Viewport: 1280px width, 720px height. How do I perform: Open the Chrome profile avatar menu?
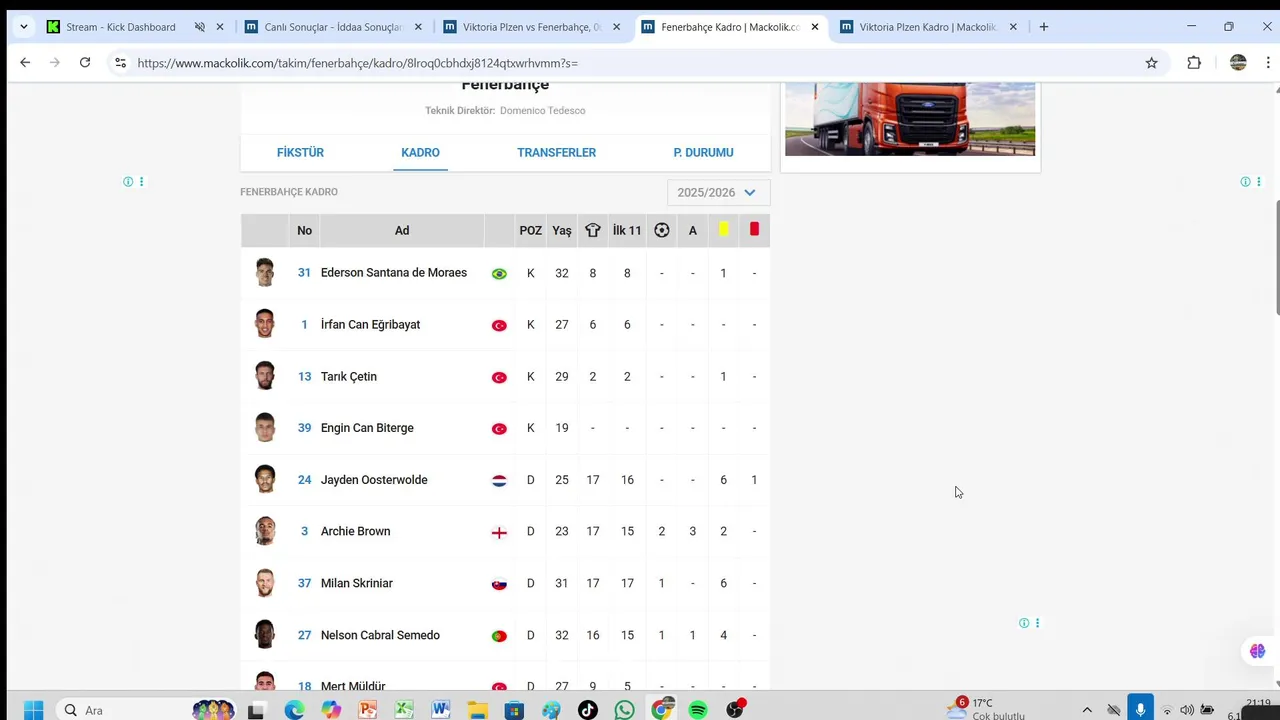[x=1238, y=62]
